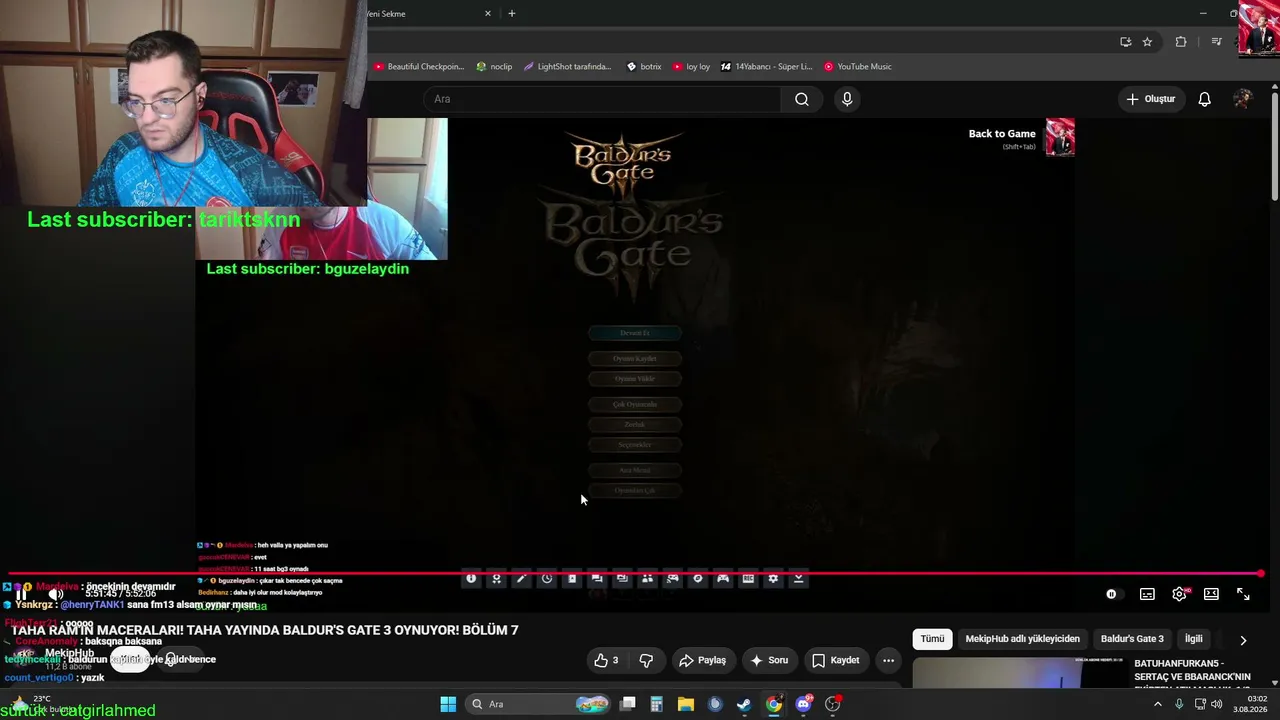Select the İlgili filter chip
Screen dimensions: 1280x720
click(x=1194, y=639)
